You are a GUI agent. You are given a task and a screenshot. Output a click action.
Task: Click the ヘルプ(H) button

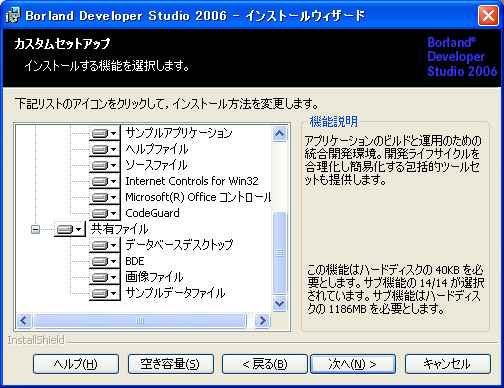(76, 364)
